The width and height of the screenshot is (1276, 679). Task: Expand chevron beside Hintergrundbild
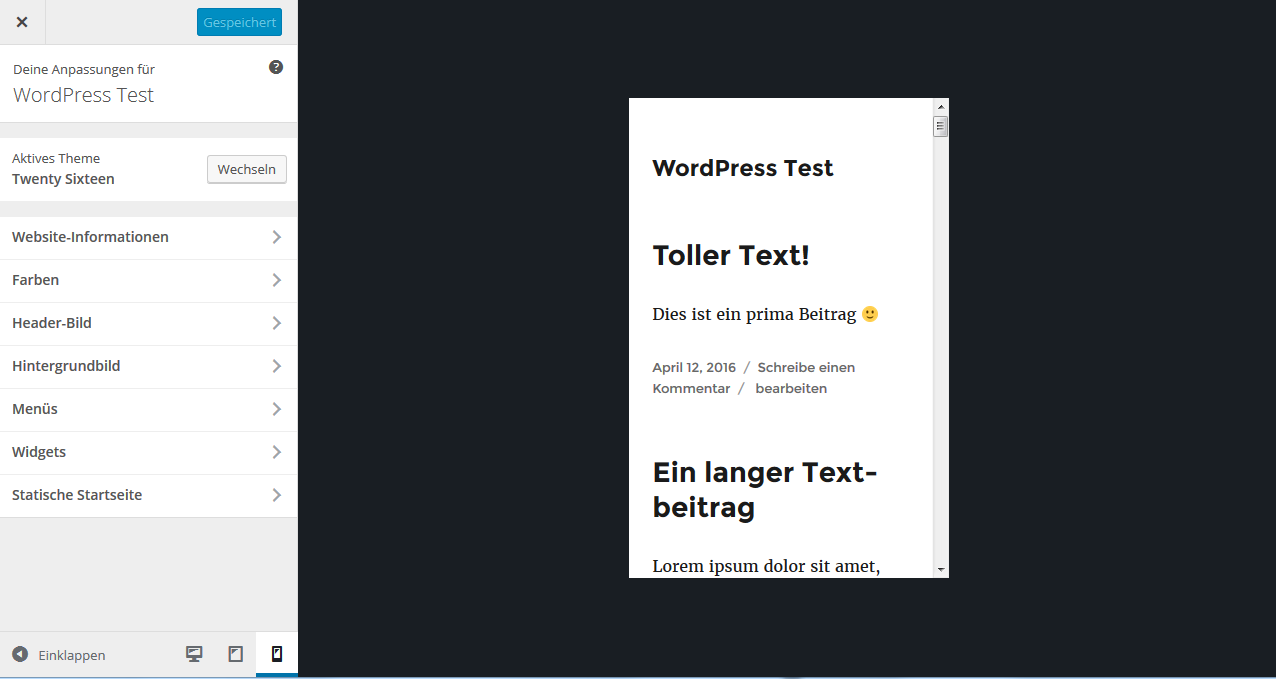(x=277, y=366)
